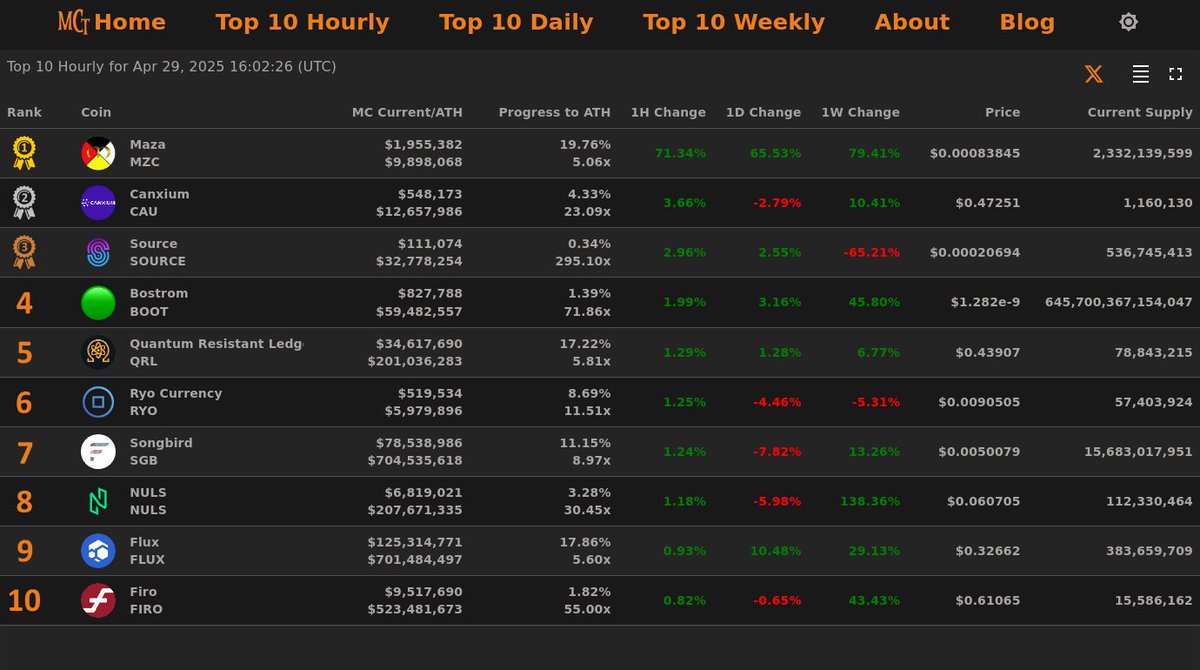Click the green Bostrom coin logo
This screenshot has width=1200, height=670.
(x=98, y=302)
